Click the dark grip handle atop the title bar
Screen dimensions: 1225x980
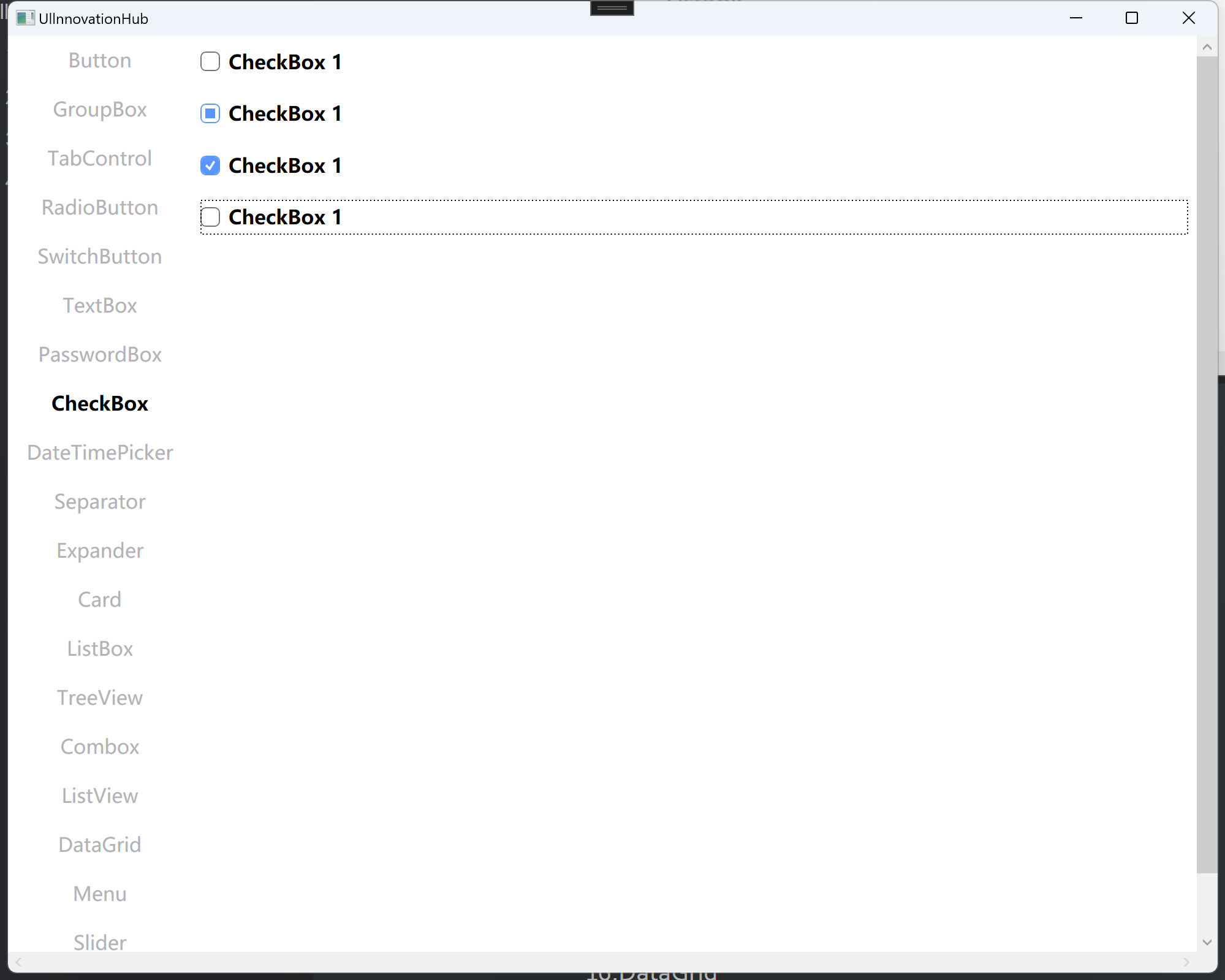pos(612,8)
